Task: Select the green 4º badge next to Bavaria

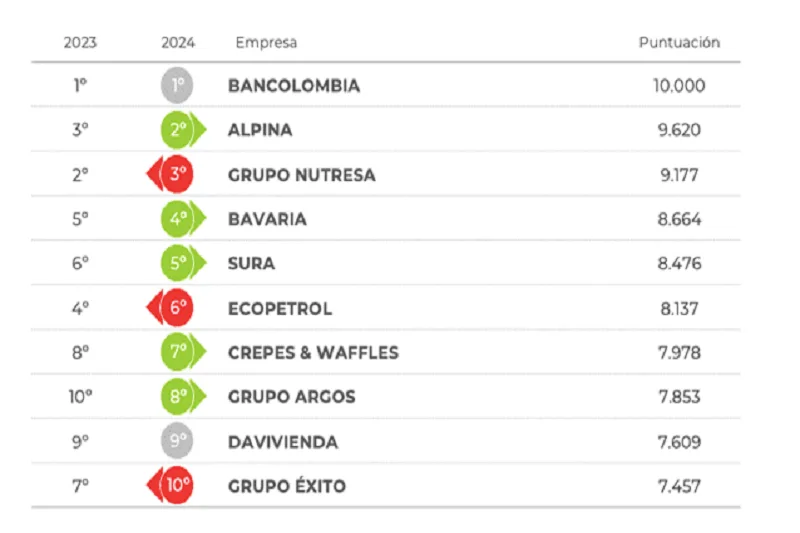Action: [x=179, y=219]
